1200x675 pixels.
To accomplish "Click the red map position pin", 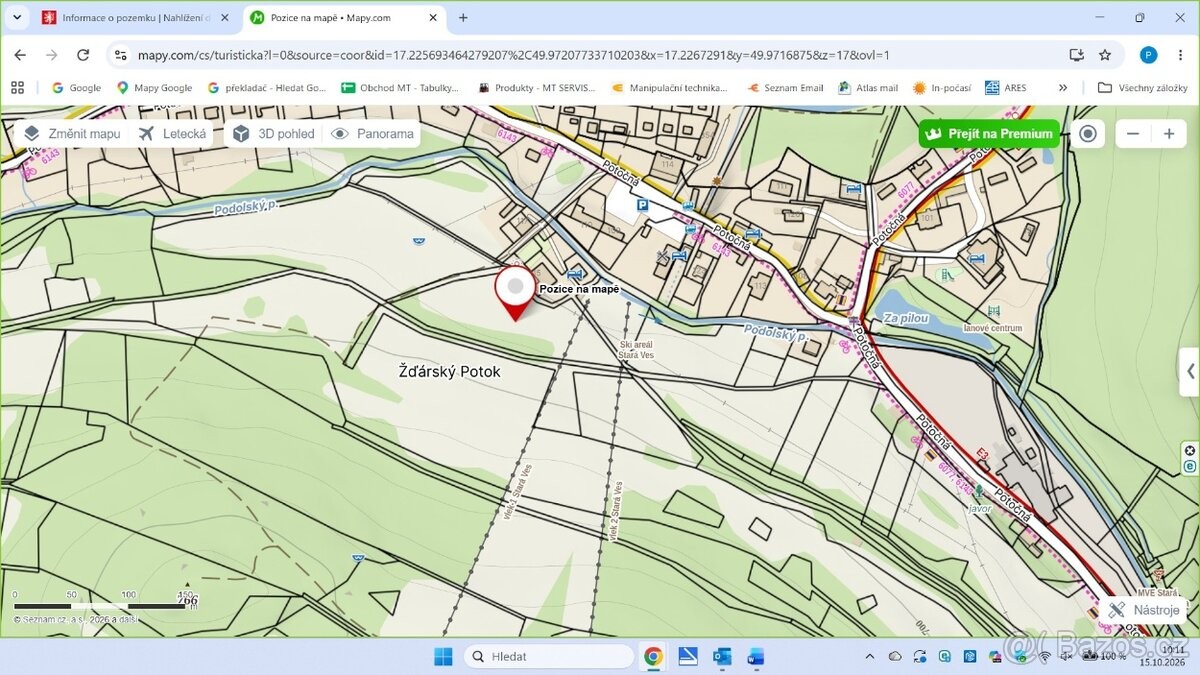I will [515, 292].
